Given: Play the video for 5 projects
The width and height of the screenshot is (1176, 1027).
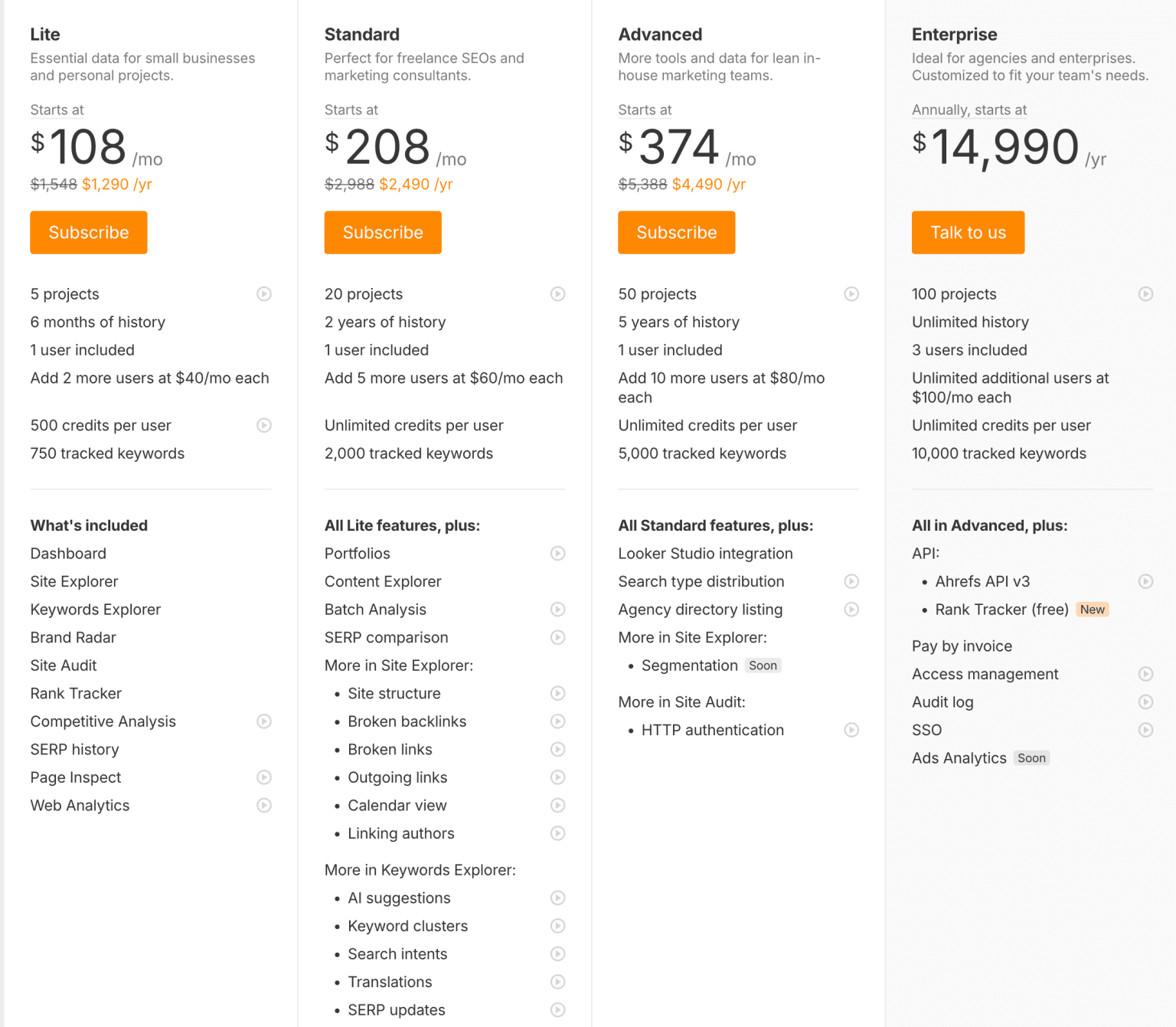Looking at the screenshot, I should coord(264,294).
